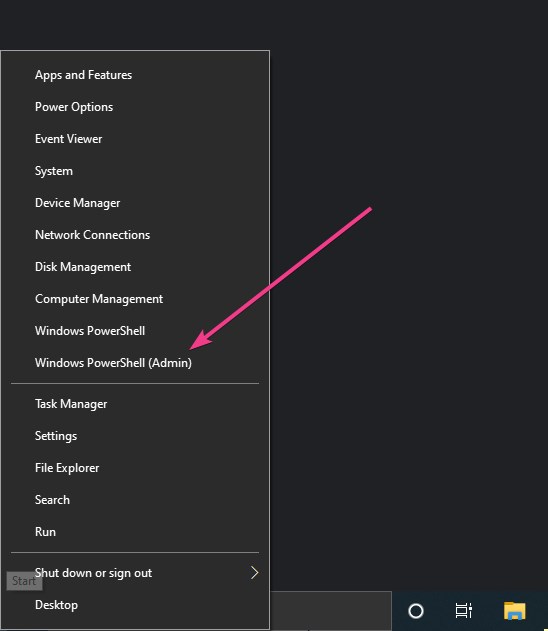This screenshot has height=631, width=548.
Task: Open Task View from the taskbar
Action: pyautogui.click(x=464, y=610)
